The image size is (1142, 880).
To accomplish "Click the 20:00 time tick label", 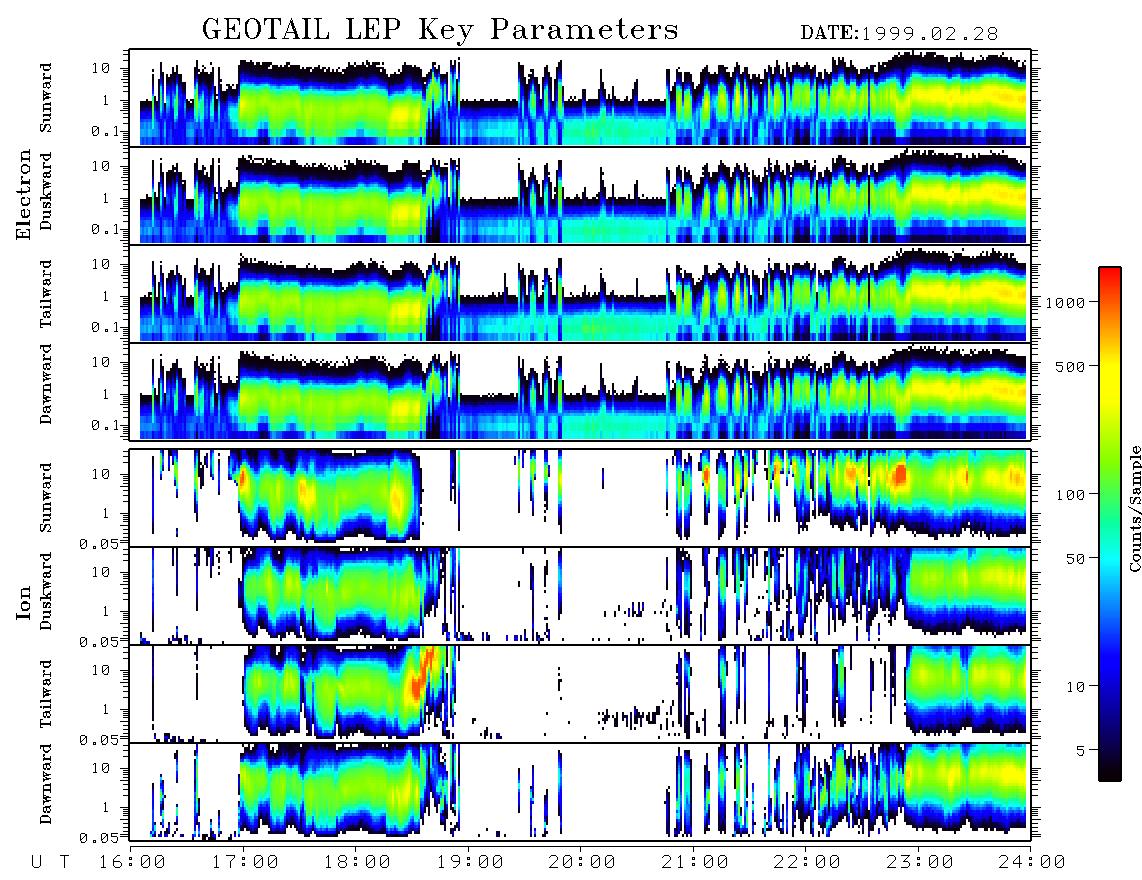I will tap(582, 863).
